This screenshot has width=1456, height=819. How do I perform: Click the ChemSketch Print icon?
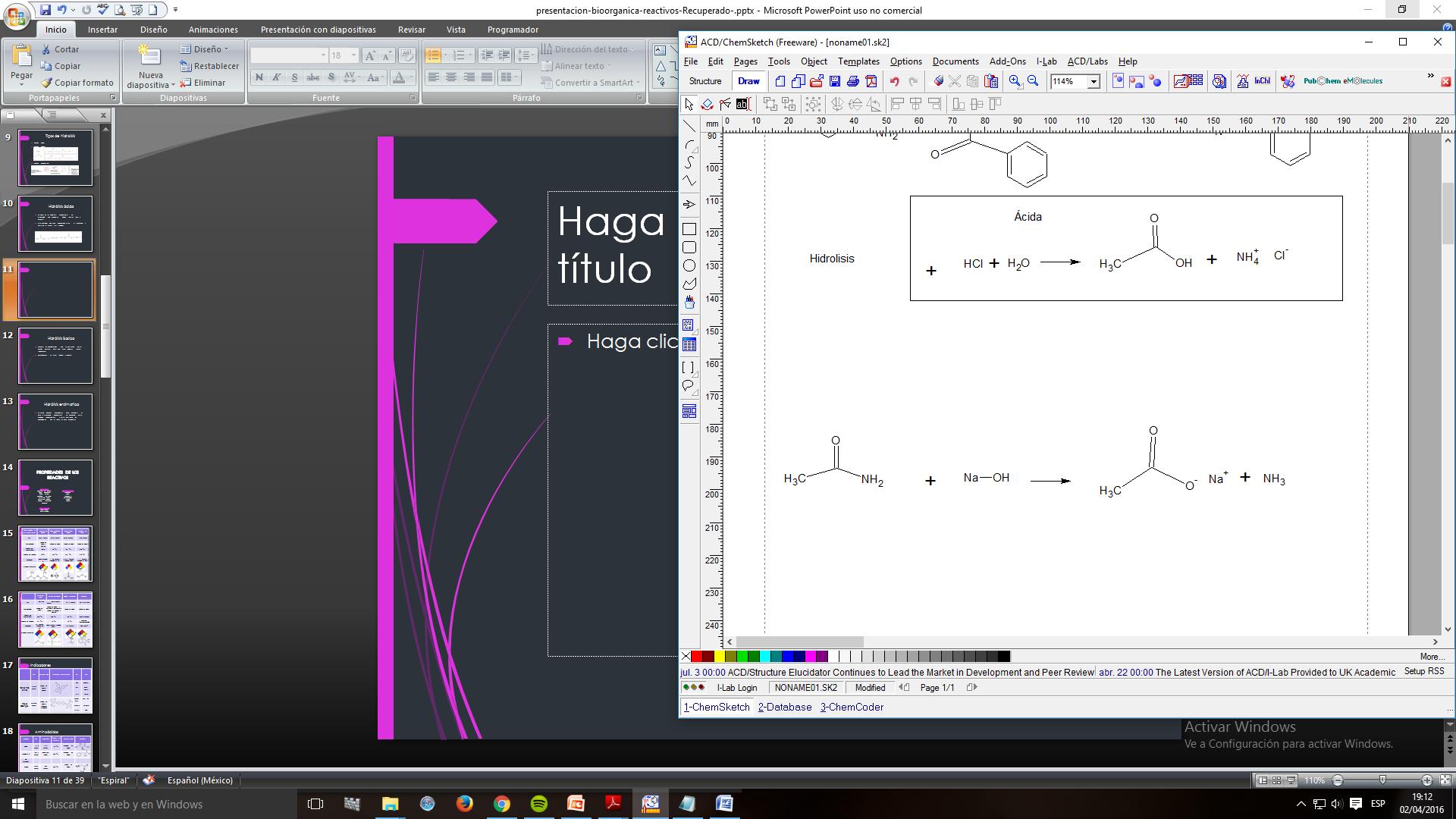point(852,81)
